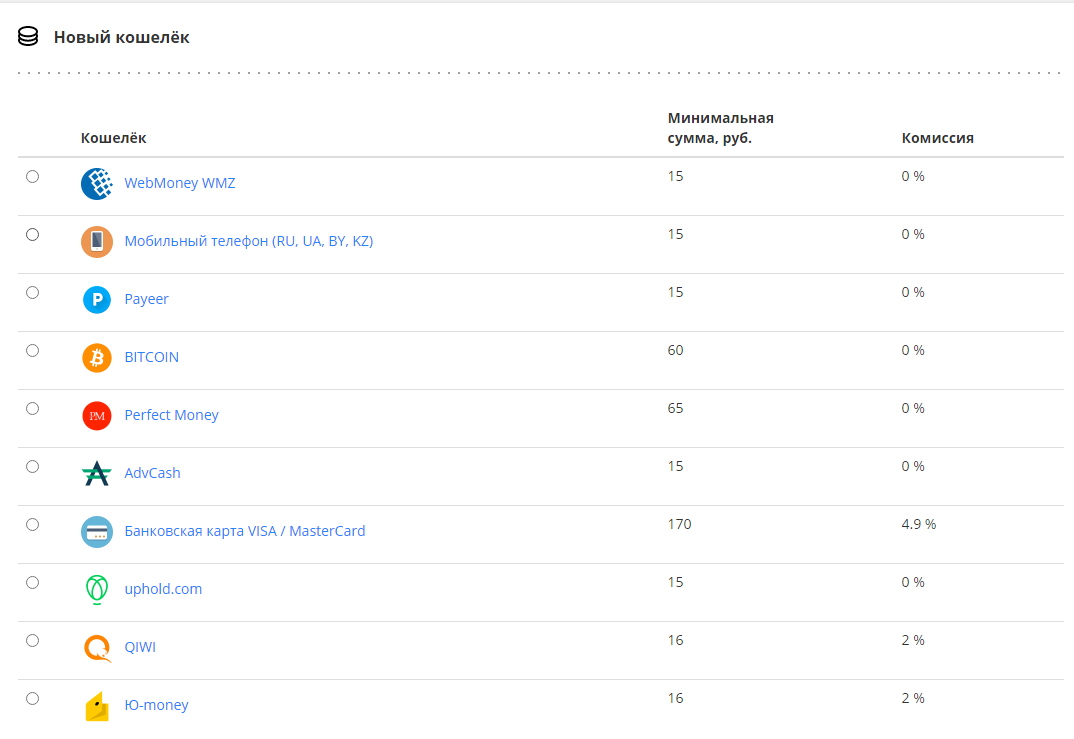Screen dimensions: 1074x739
Task: Click the blue Payeer logo icon
Action: click(x=97, y=300)
